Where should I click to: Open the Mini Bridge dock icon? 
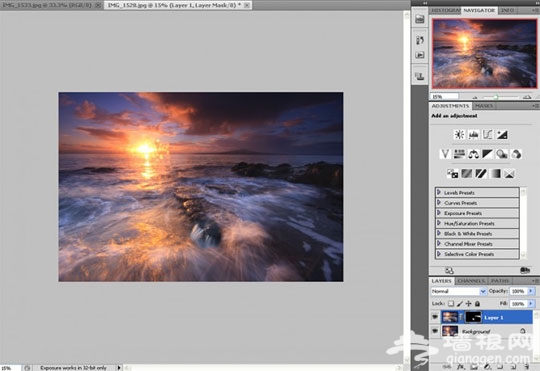[419, 19]
